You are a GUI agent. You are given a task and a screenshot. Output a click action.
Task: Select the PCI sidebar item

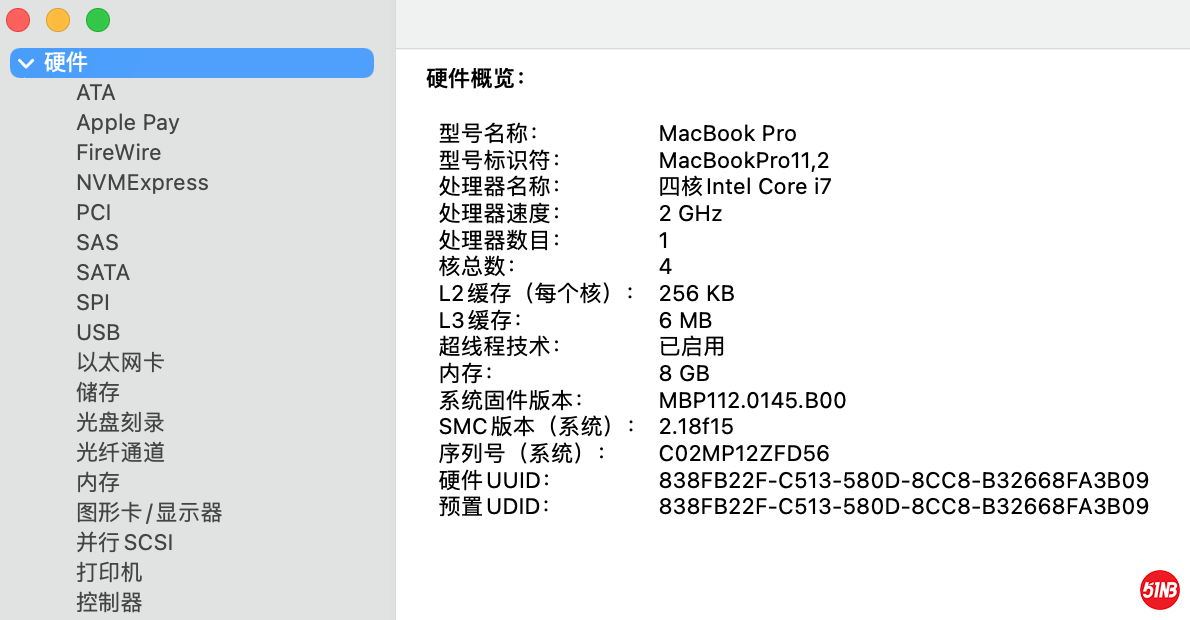[94, 213]
